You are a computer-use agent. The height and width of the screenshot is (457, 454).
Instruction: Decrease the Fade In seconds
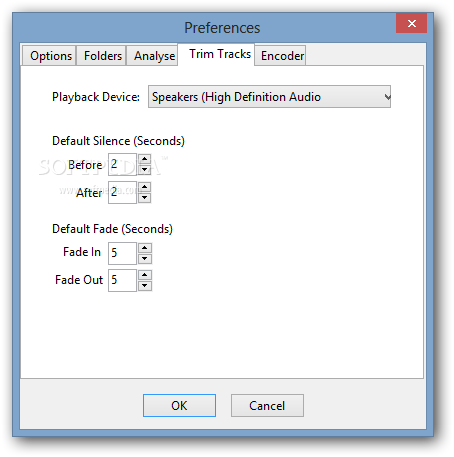click(145, 259)
